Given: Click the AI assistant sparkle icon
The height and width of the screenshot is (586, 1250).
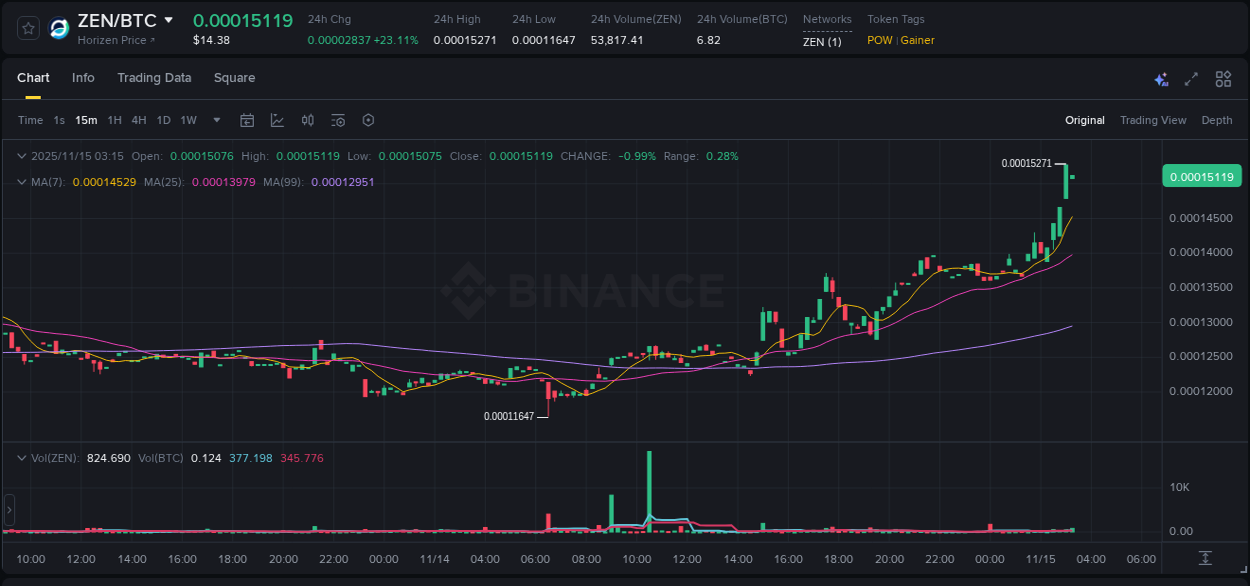Looking at the screenshot, I should pos(1161,78).
